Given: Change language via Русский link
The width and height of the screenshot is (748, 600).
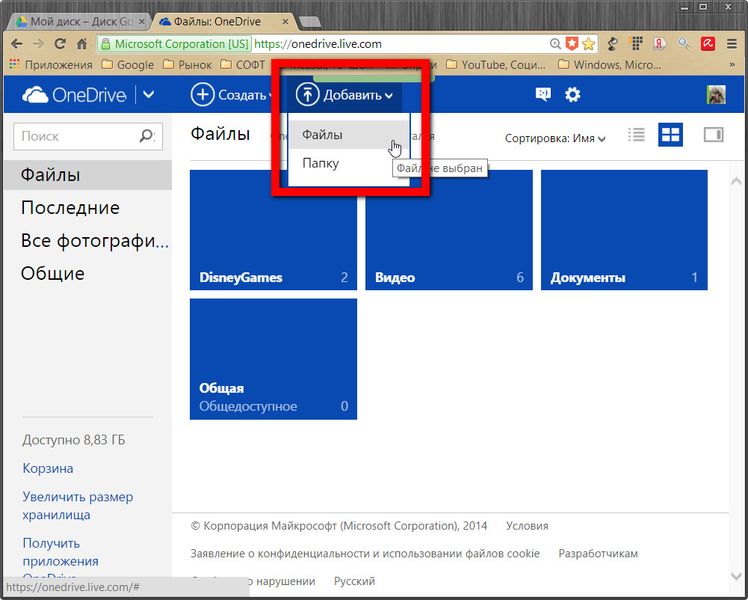Looking at the screenshot, I should 354,581.
